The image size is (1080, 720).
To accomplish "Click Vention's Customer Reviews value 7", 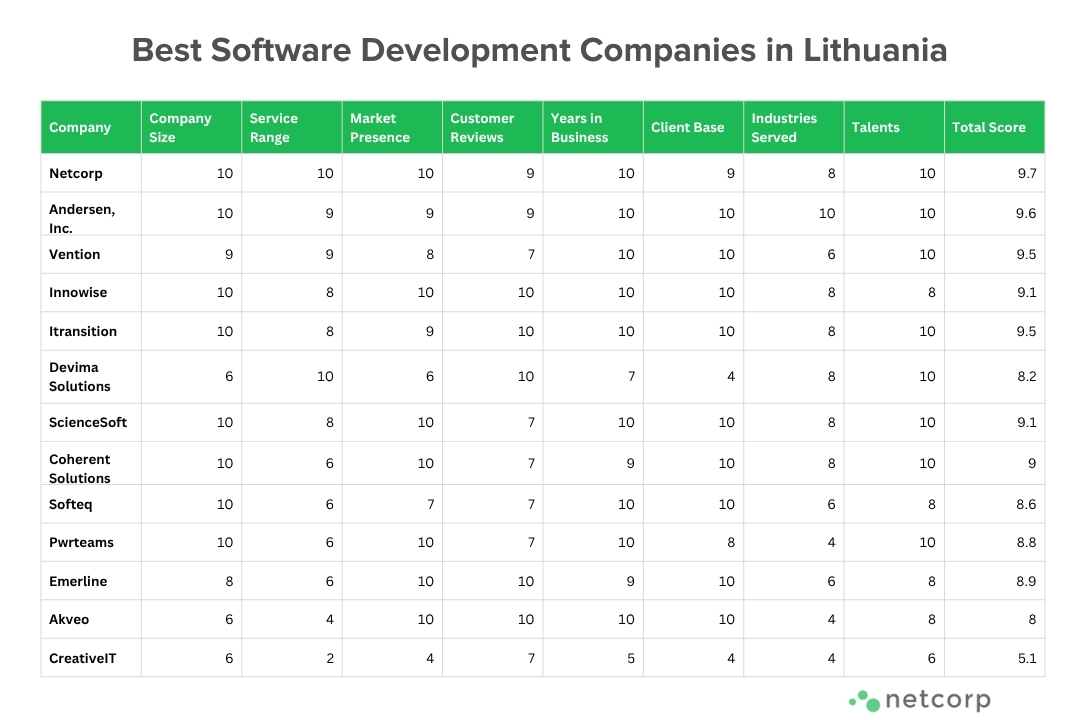I will tap(531, 254).
